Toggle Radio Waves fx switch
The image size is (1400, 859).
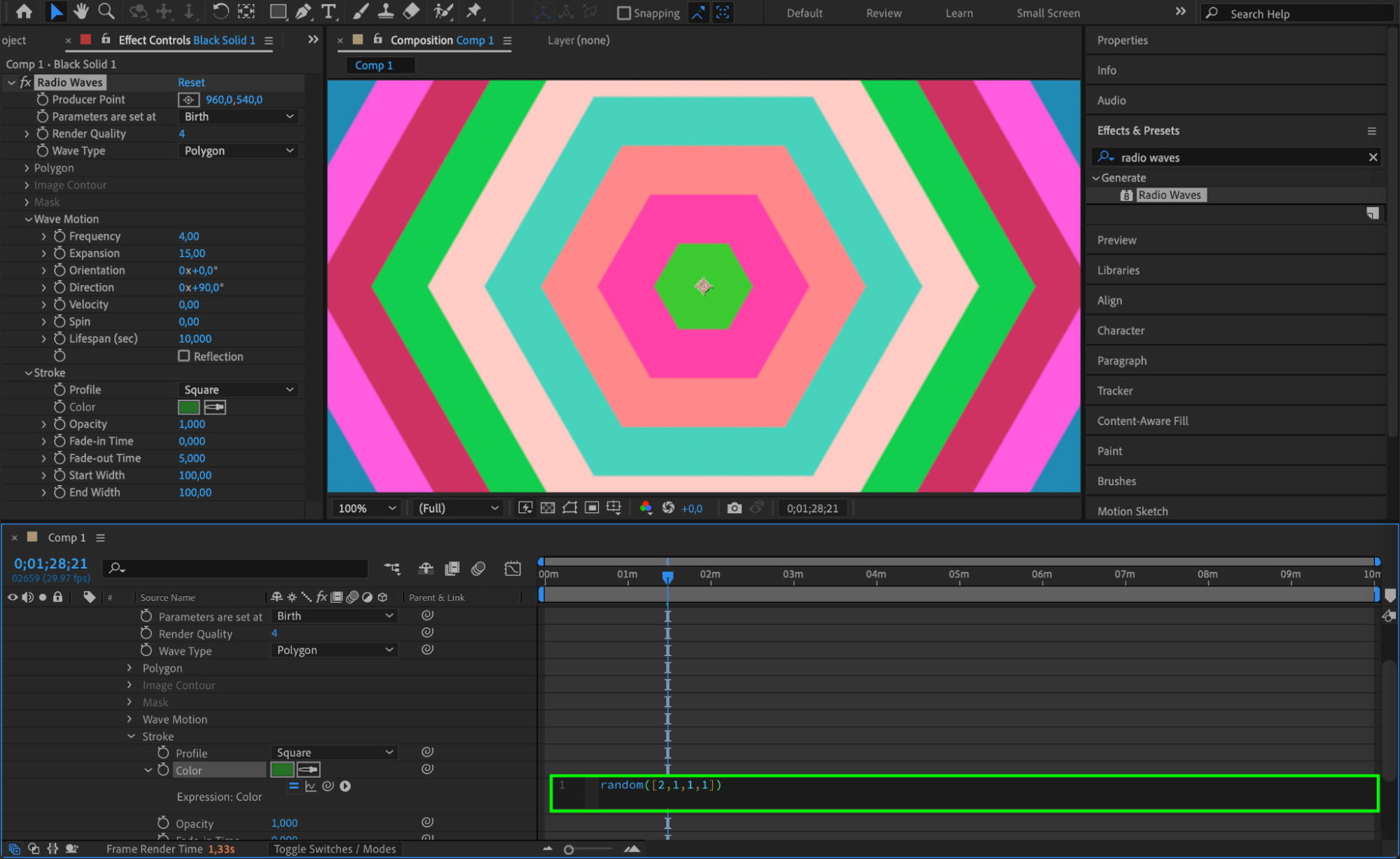26,83
